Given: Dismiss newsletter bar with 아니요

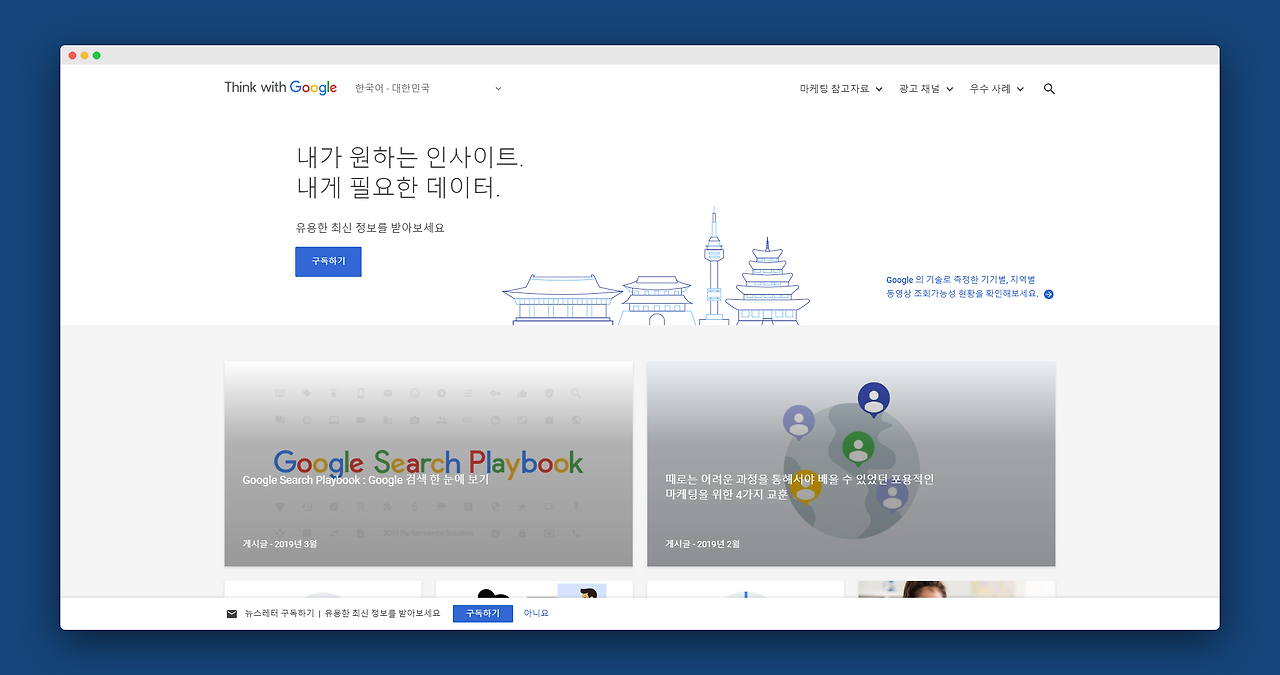Looking at the screenshot, I should [536, 613].
